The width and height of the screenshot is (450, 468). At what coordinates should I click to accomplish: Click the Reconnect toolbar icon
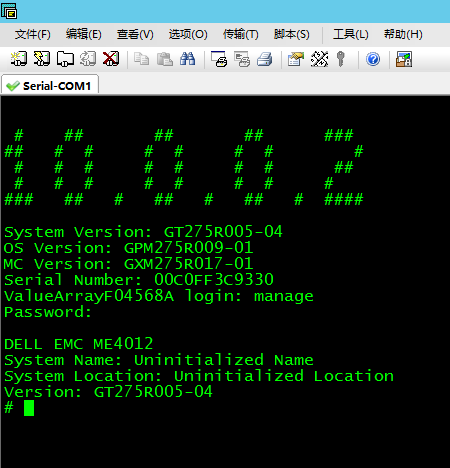(x=88, y=59)
